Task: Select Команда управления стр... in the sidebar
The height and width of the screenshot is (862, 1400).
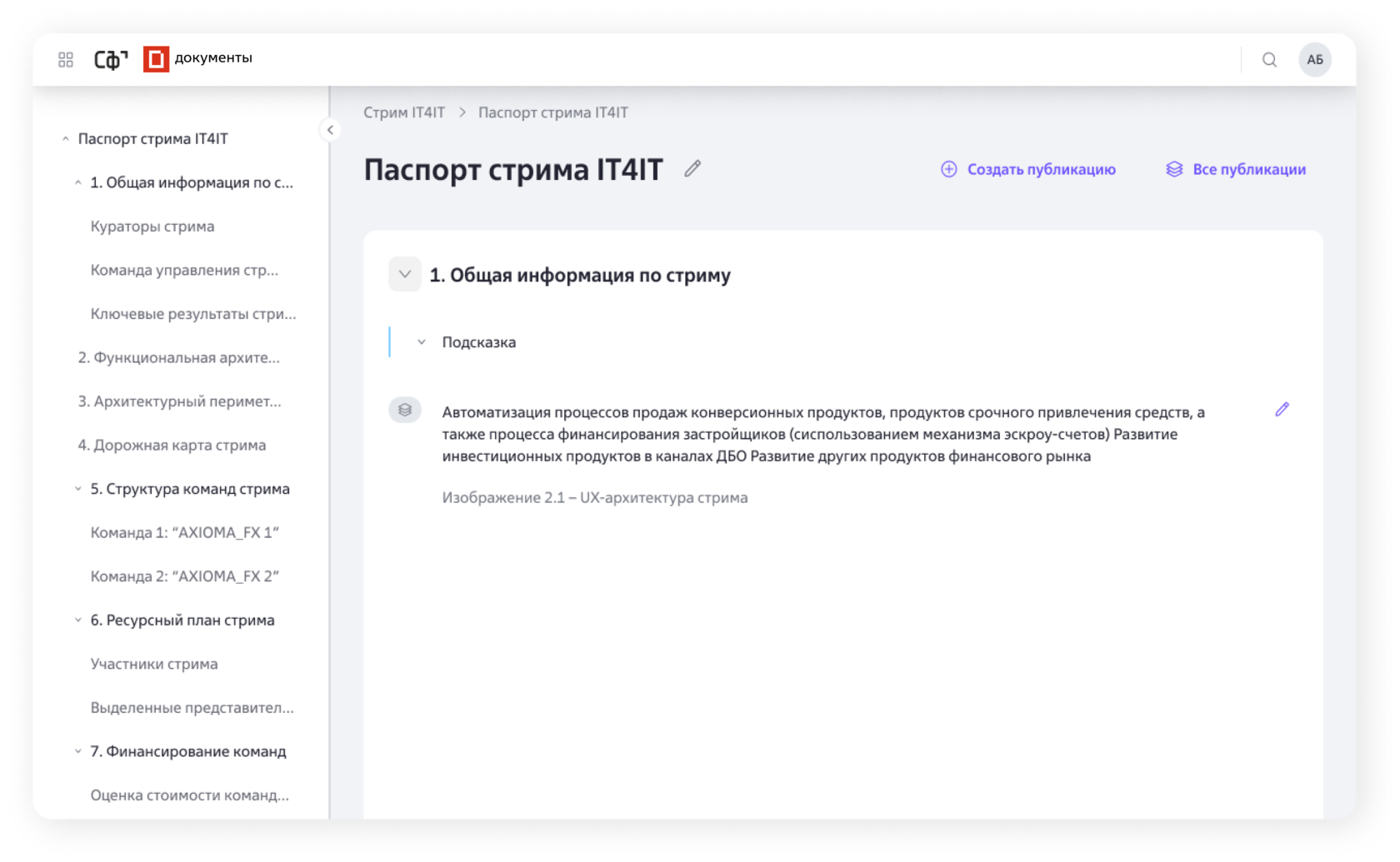Action: [184, 270]
